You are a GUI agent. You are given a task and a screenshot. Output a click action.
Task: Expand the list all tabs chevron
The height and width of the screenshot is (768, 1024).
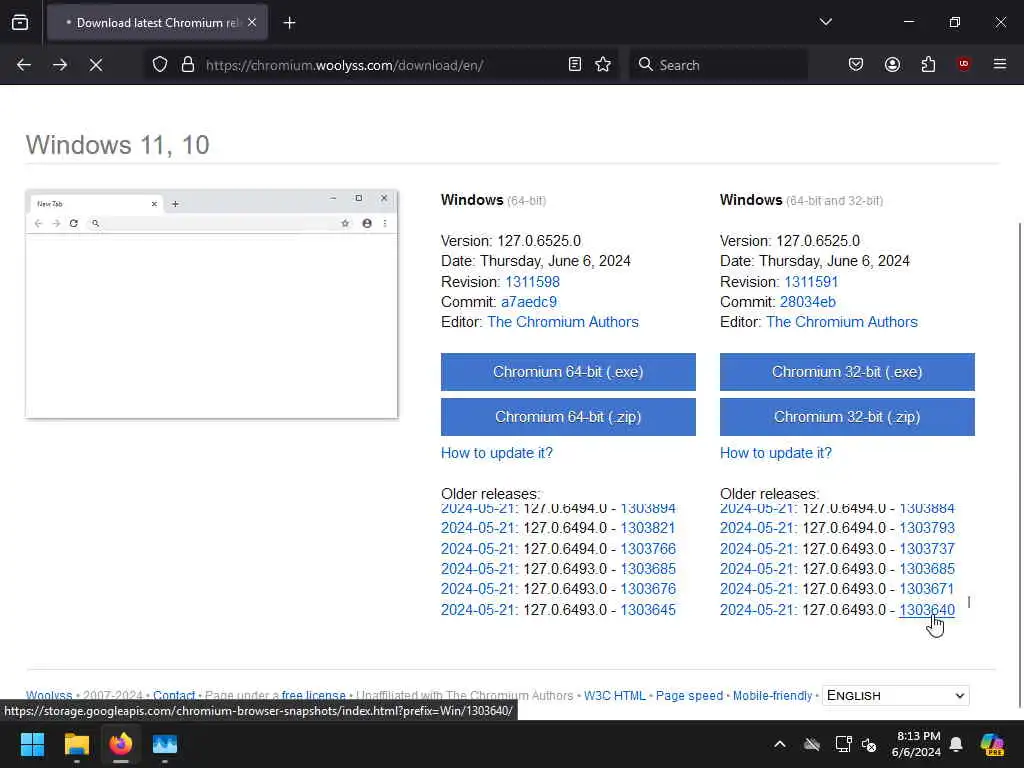point(825,22)
